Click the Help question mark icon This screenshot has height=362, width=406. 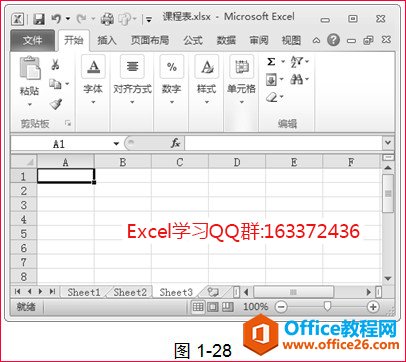click(x=333, y=40)
